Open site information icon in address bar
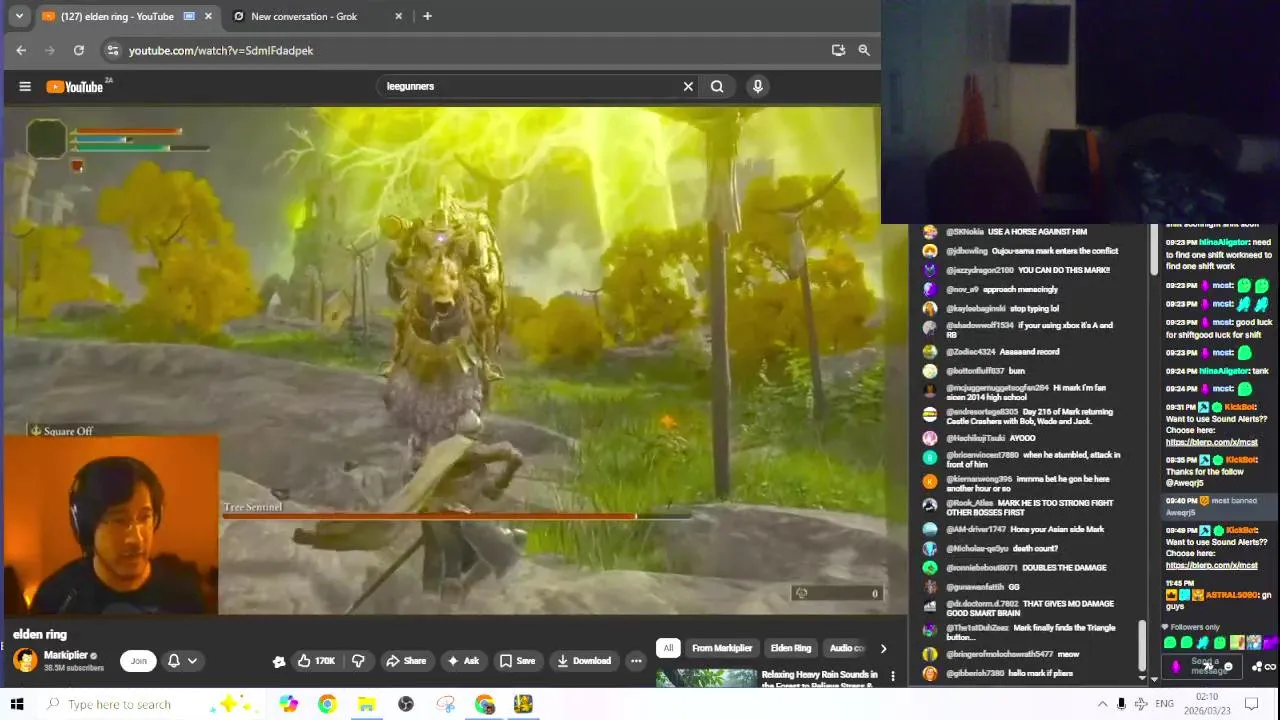This screenshot has height=720, width=1280. [113, 50]
